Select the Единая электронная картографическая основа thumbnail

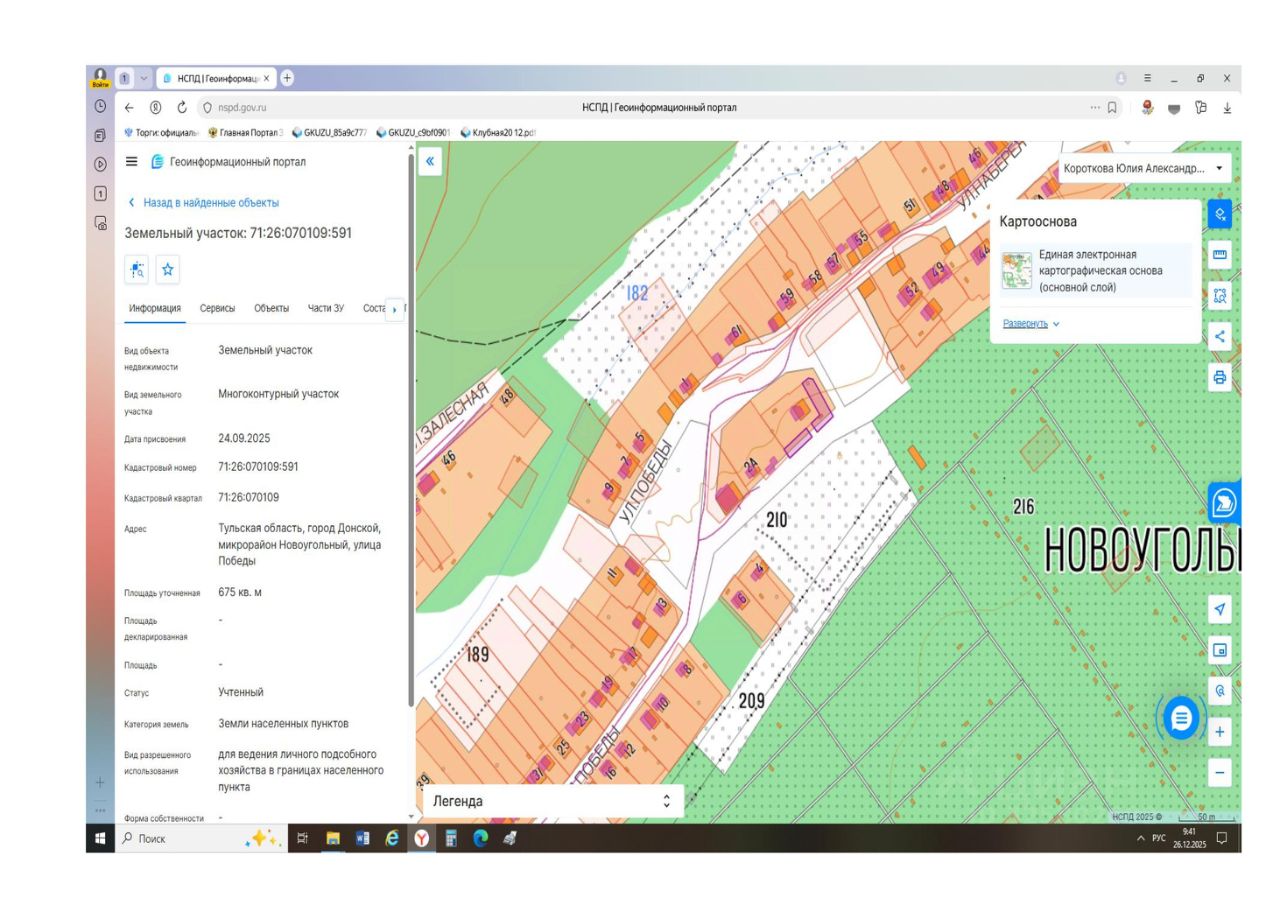coord(1017,270)
